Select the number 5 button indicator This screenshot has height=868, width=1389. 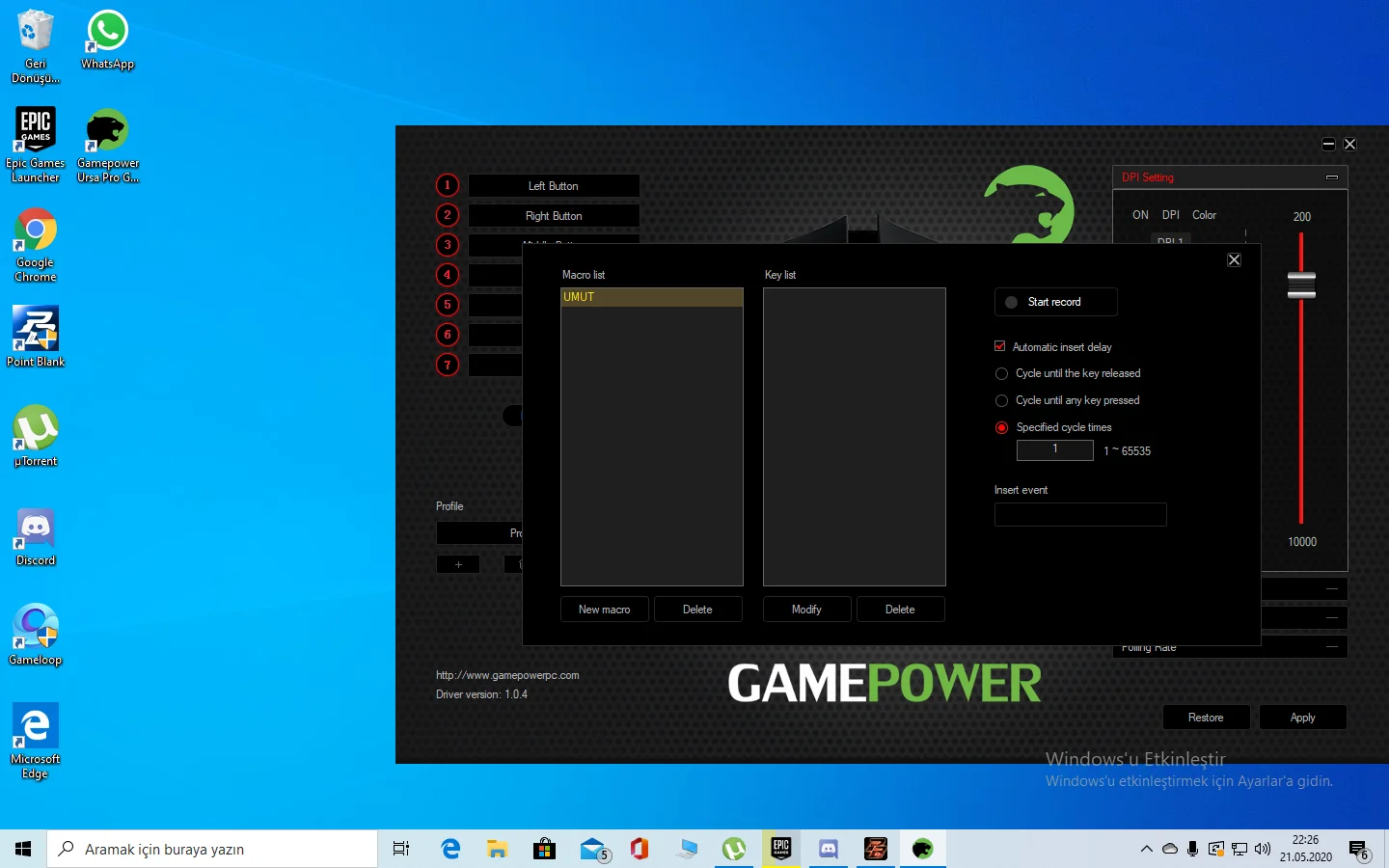448,305
